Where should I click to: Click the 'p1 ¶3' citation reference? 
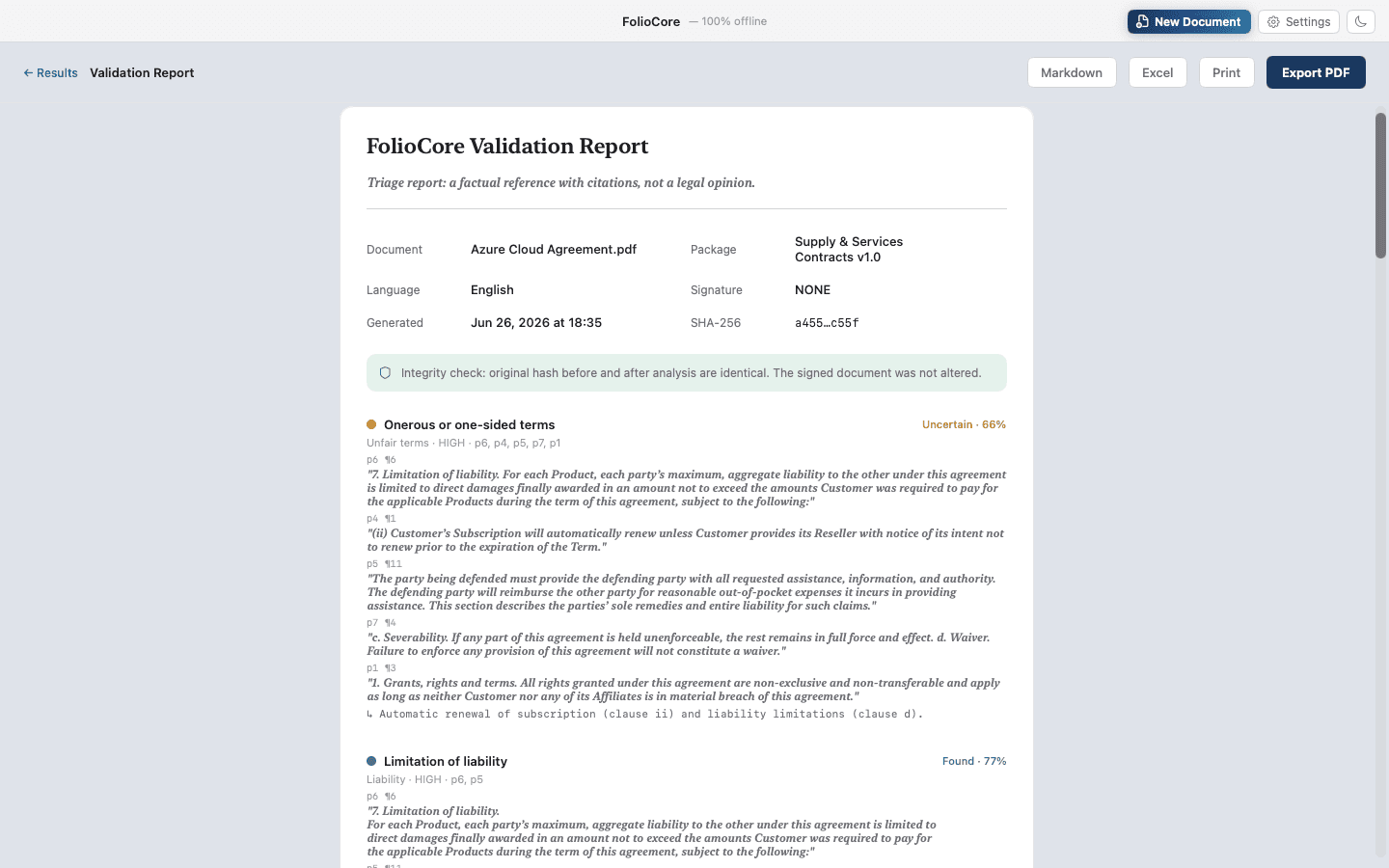coord(381,668)
